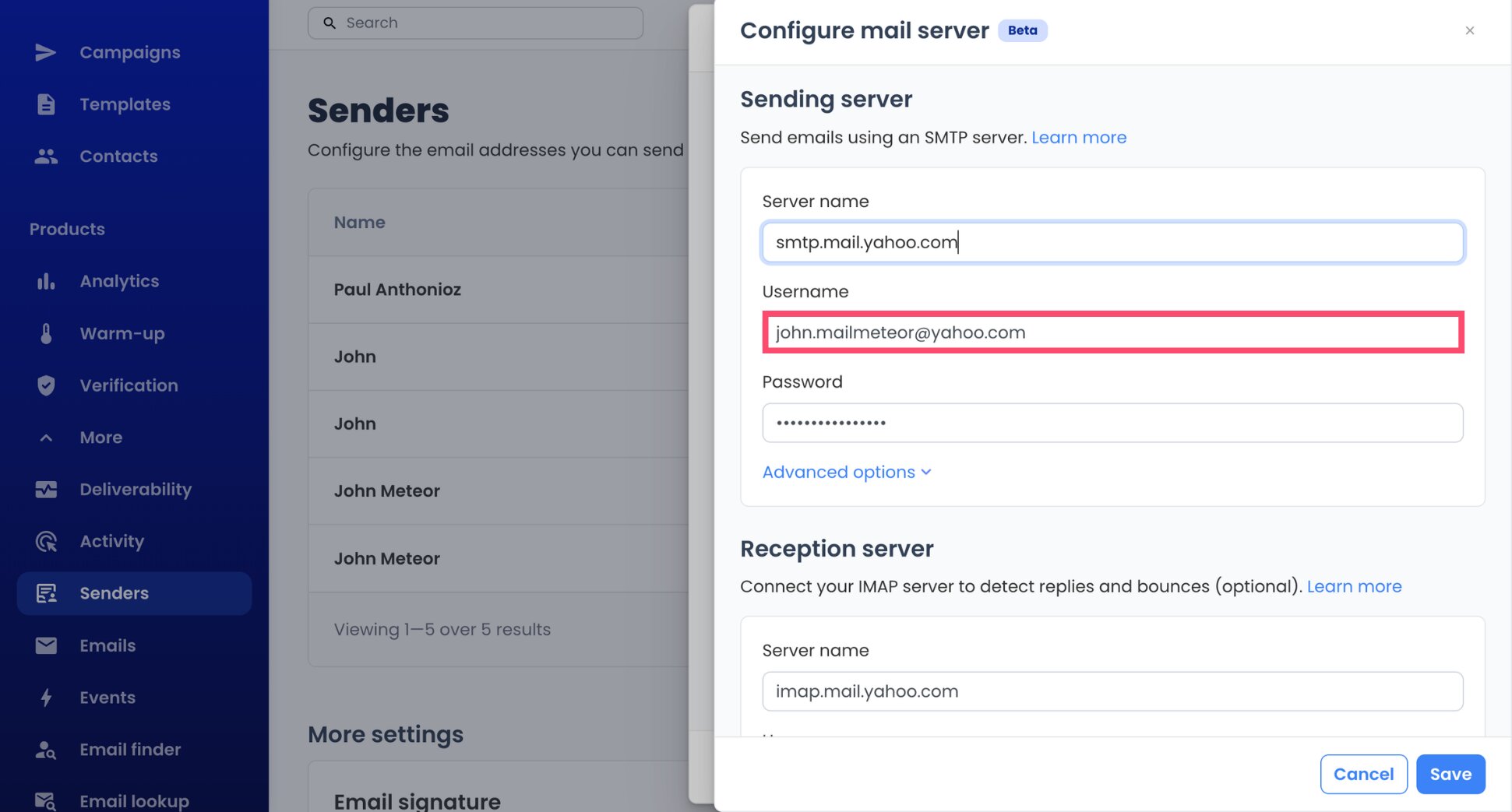Click the Templates document icon
The width and height of the screenshot is (1512, 812).
click(x=46, y=104)
